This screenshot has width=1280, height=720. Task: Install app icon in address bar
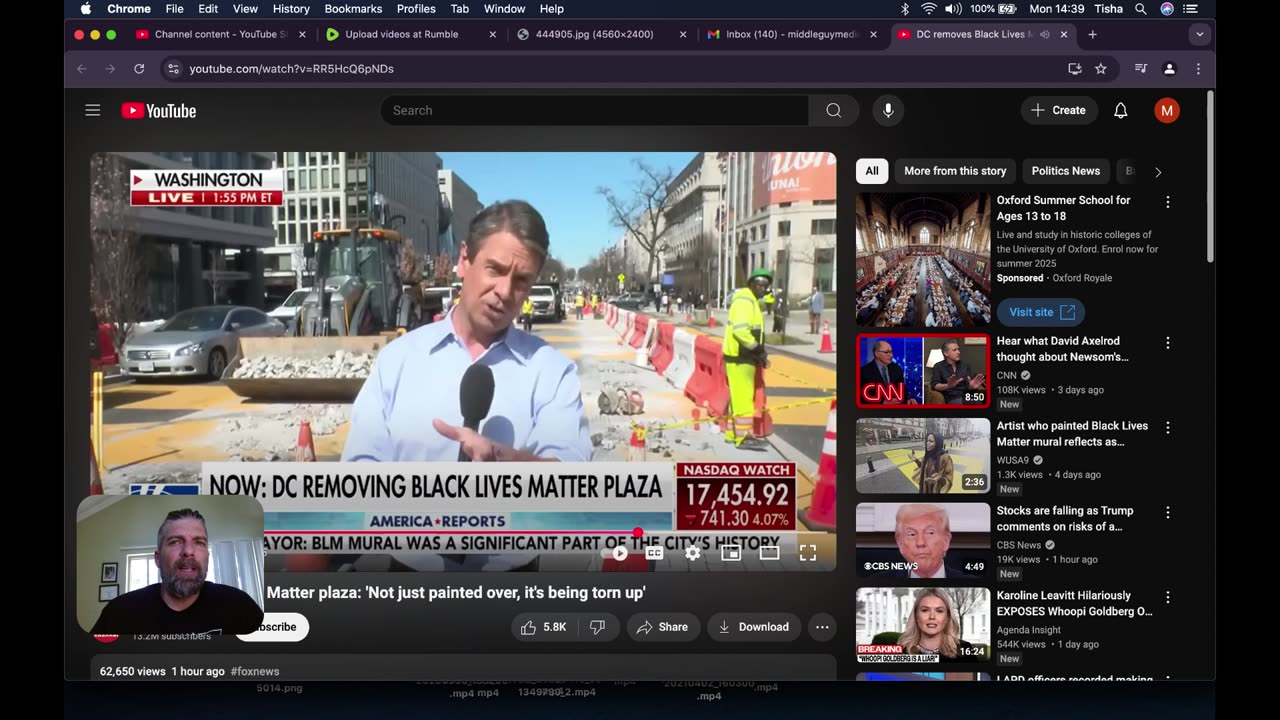click(1075, 69)
